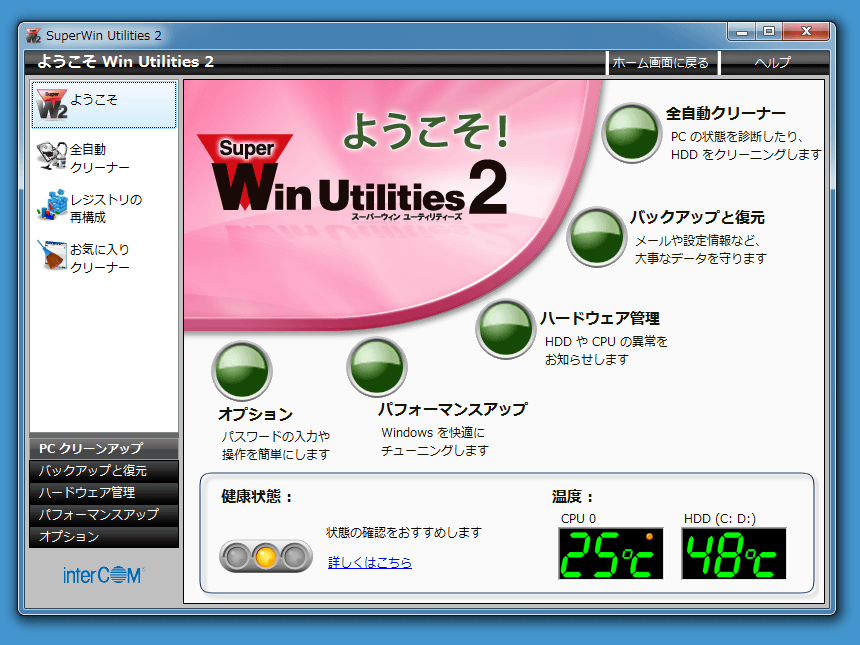This screenshot has width=860, height=645.
Task: Select the ようこそ W2 sidebar icon
Action: (x=52, y=104)
